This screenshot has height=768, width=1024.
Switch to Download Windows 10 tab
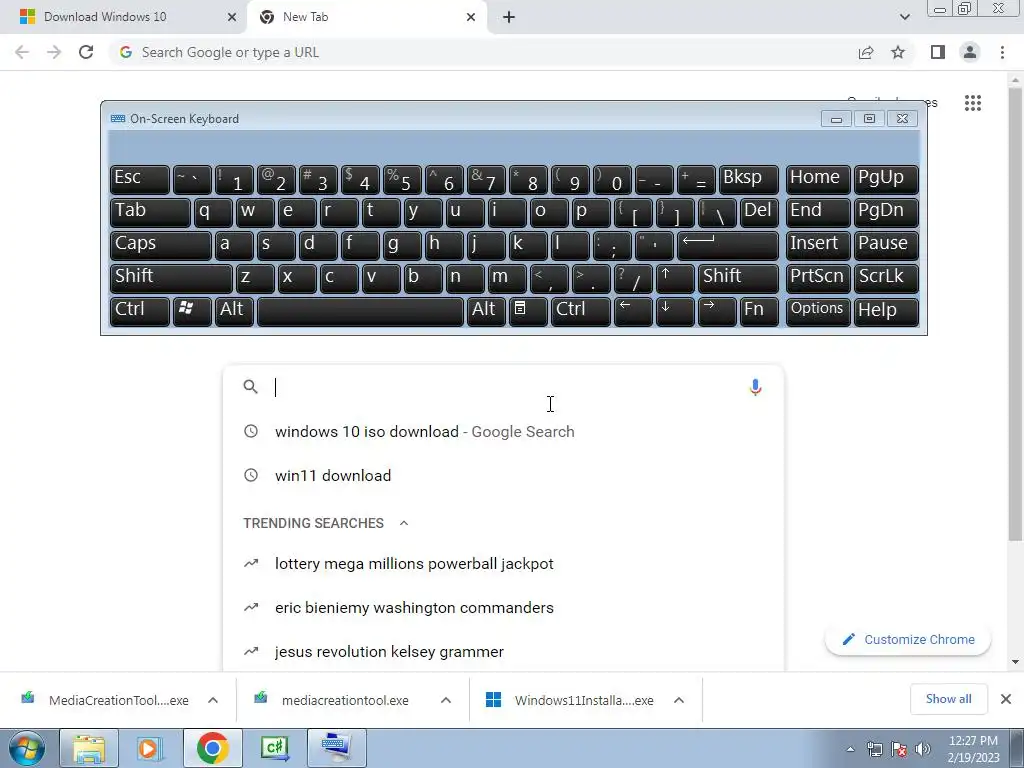click(123, 17)
